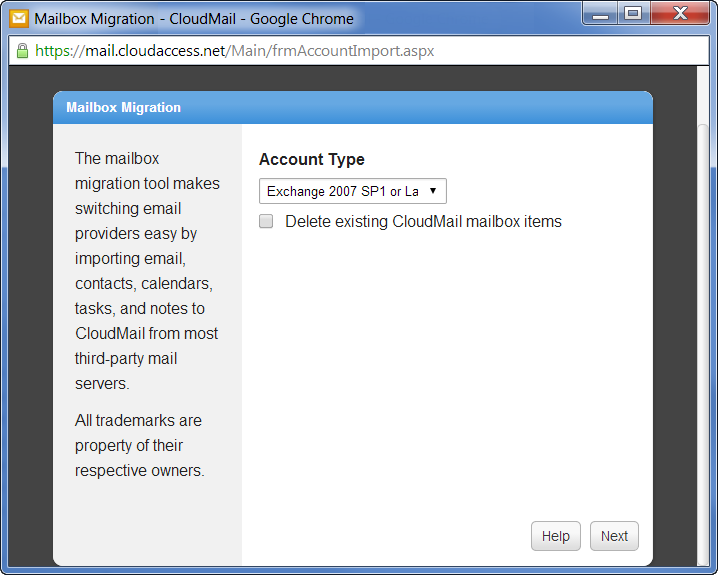718x575 pixels.
Task: Select the URL in the address bar
Action: point(234,50)
